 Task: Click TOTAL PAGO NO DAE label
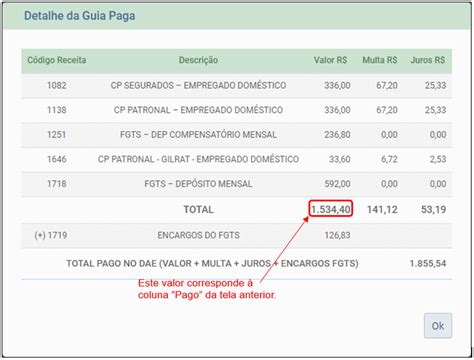212,263
